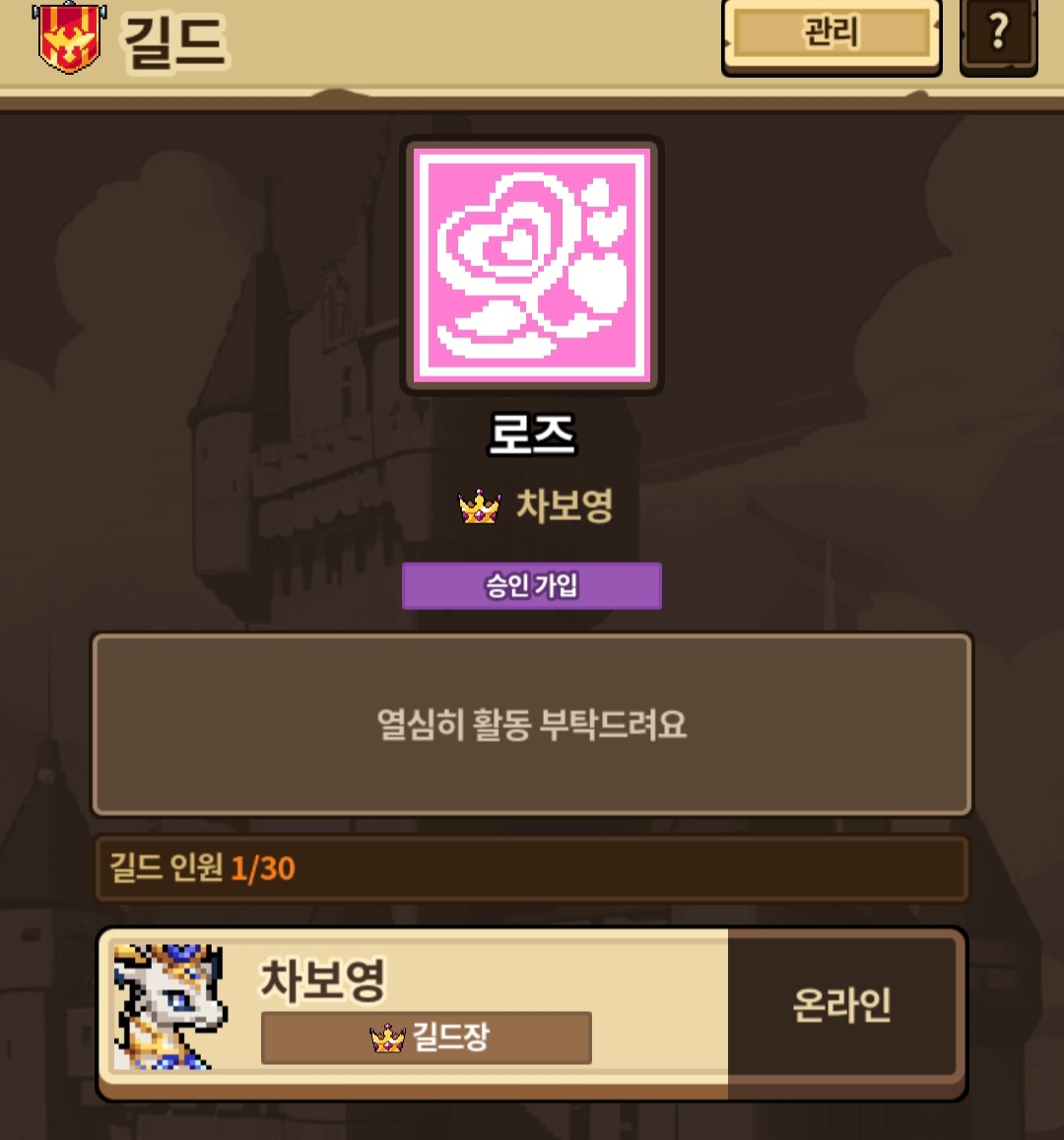Click the crown icon beside 차보영 leader name
Image resolution: width=1064 pixels, height=1140 pixels.
coord(479,506)
